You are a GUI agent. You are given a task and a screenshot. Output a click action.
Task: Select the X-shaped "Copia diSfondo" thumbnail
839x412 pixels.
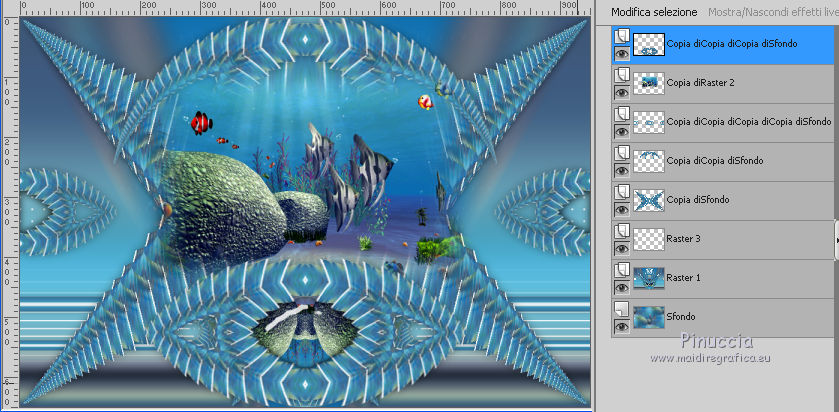[x=649, y=201]
